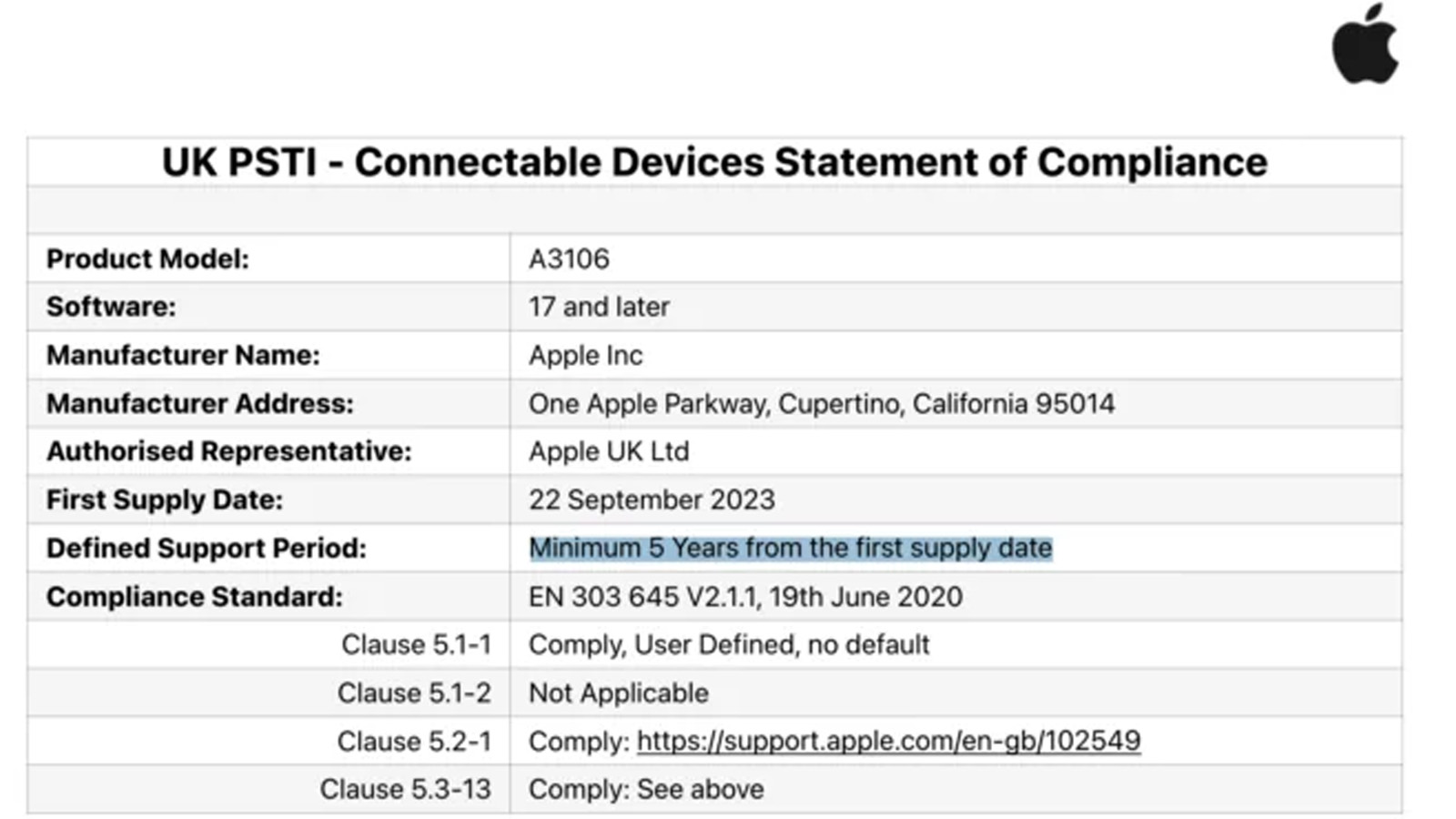
Task: Click the document title heading
Action: coord(714,162)
